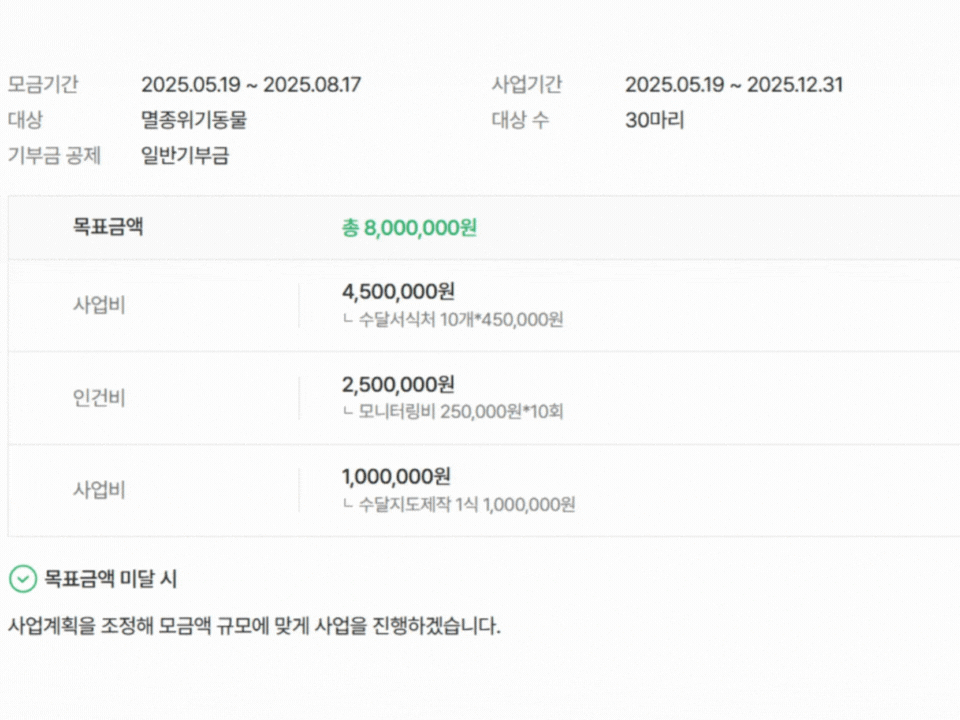
Task: Click the 2,500,000원 amount
Action: pyautogui.click(x=398, y=384)
